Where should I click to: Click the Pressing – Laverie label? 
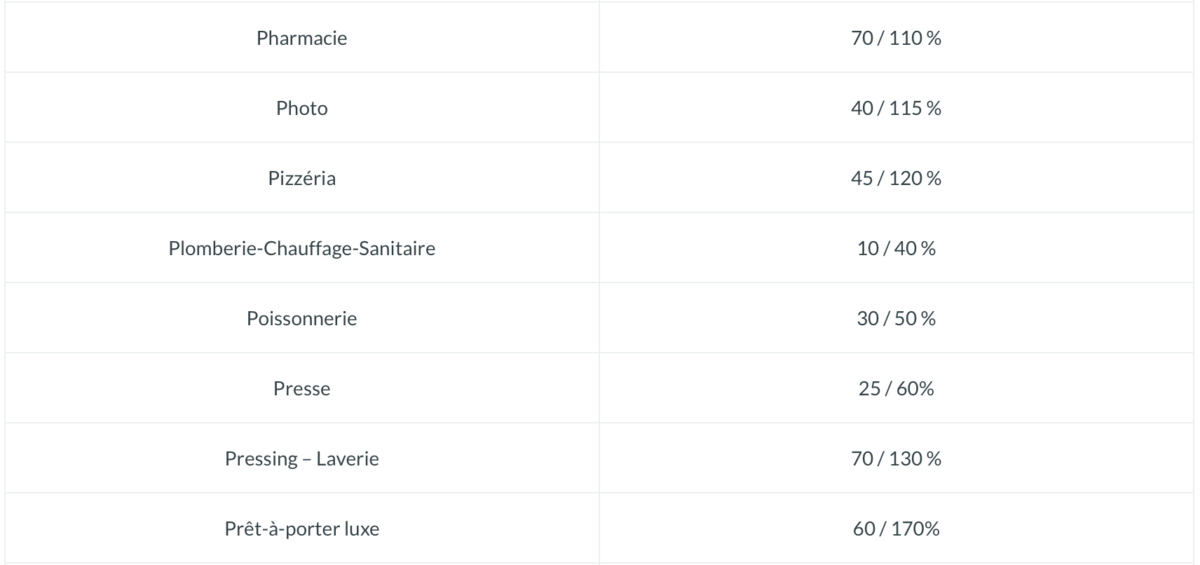coord(302,459)
